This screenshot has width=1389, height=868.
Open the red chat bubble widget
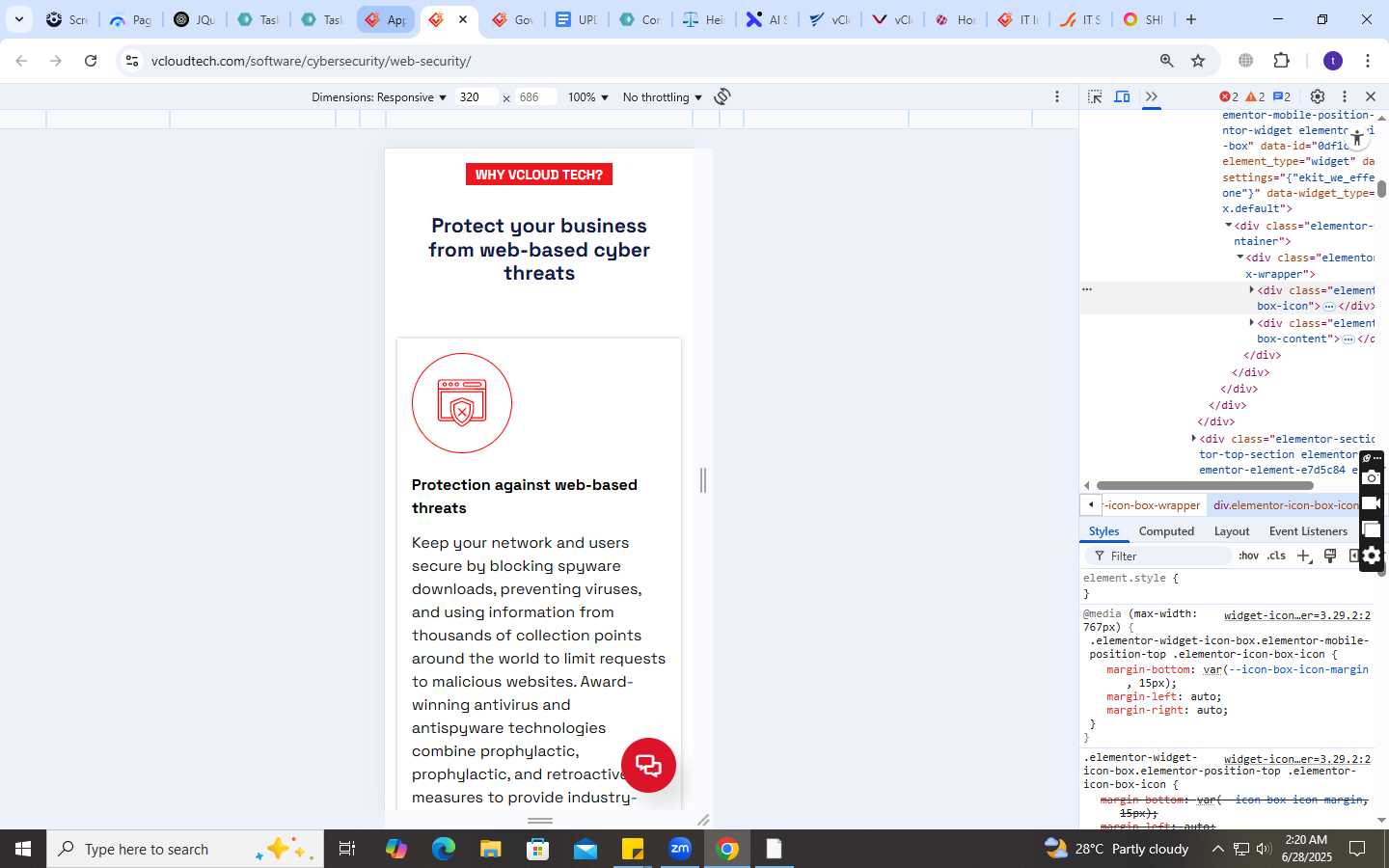[648, 766]
